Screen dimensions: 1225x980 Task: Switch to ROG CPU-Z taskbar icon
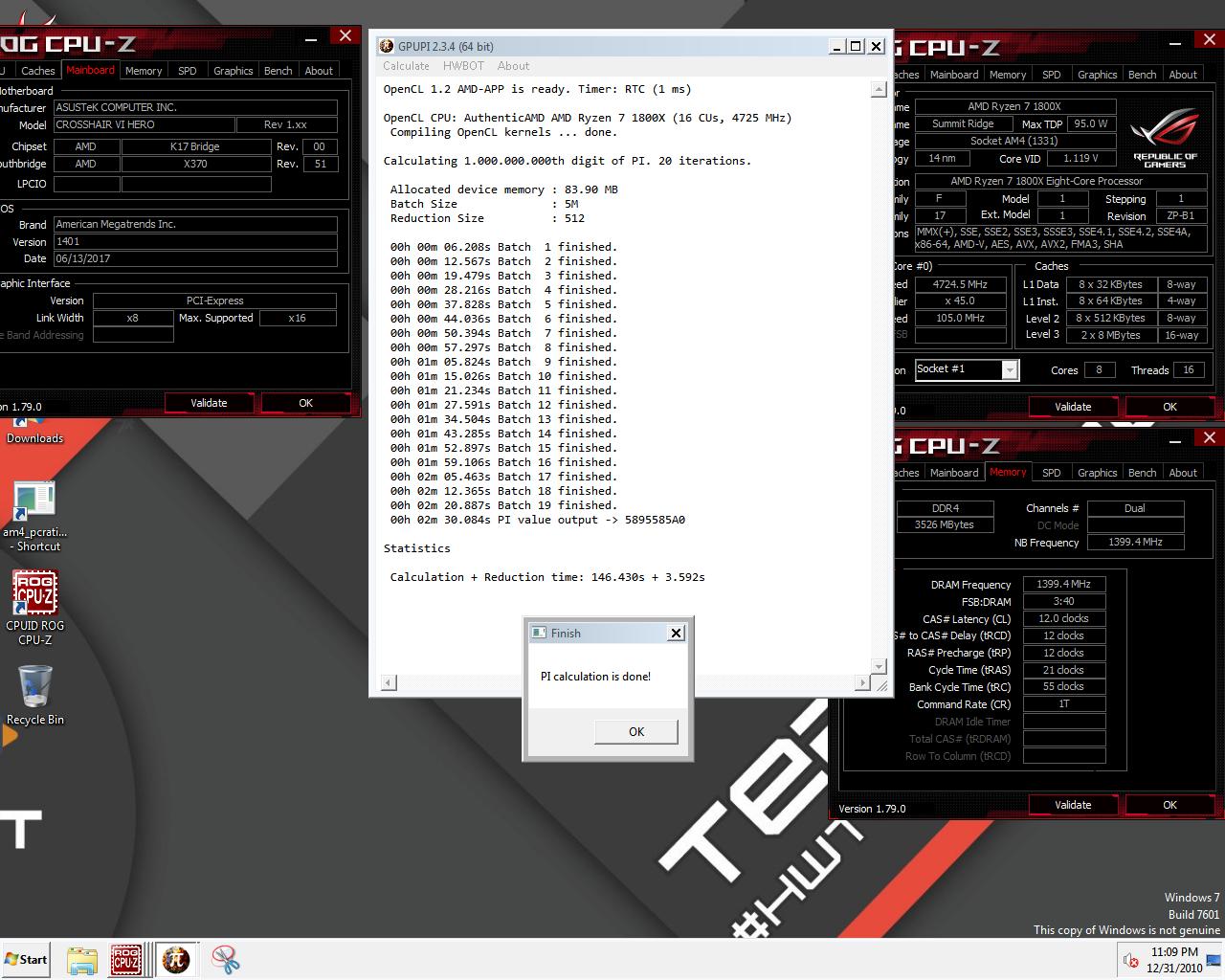pyautogui.click(x=126, y=960)
